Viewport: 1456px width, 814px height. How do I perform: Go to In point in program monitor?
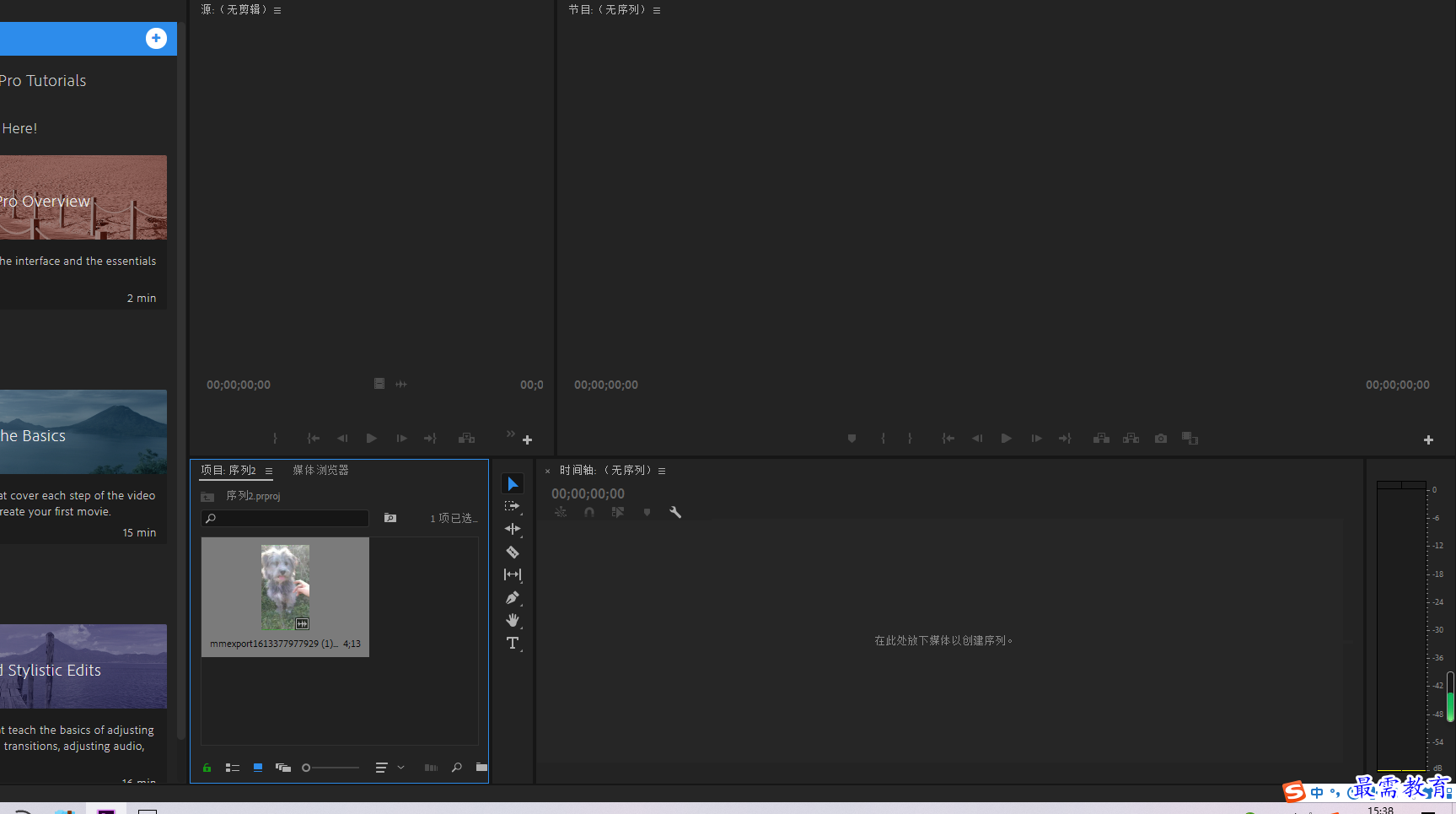pyautogui.click(x=948, y=439)
